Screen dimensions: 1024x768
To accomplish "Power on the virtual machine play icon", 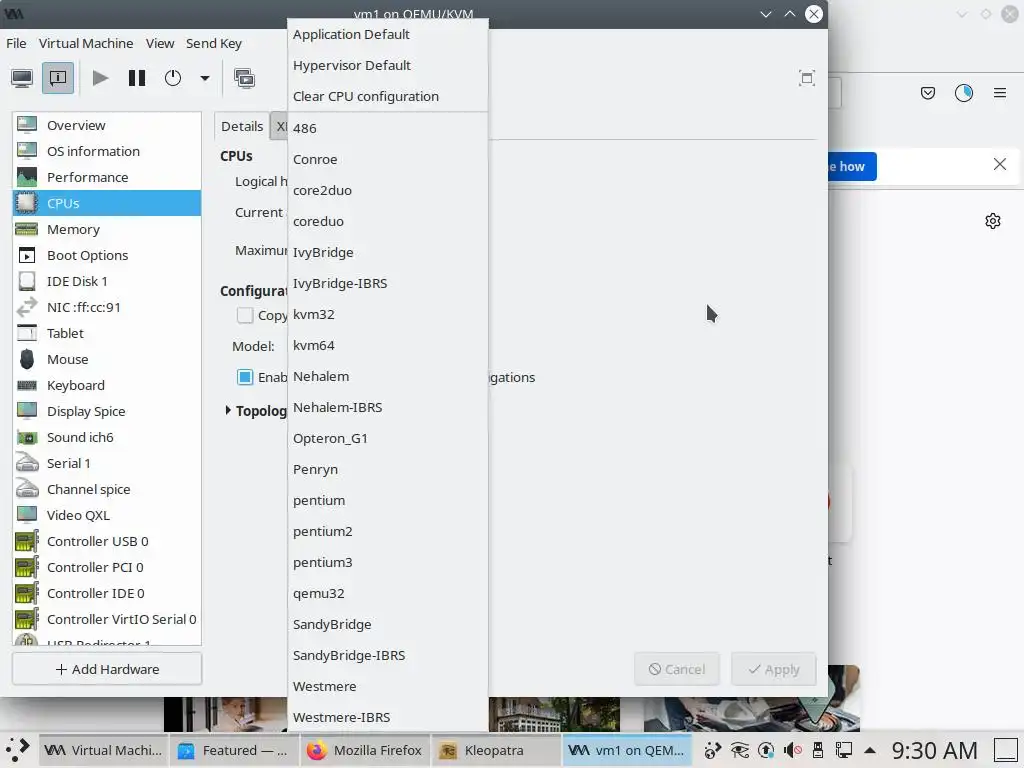I will [x=100, y=78].
